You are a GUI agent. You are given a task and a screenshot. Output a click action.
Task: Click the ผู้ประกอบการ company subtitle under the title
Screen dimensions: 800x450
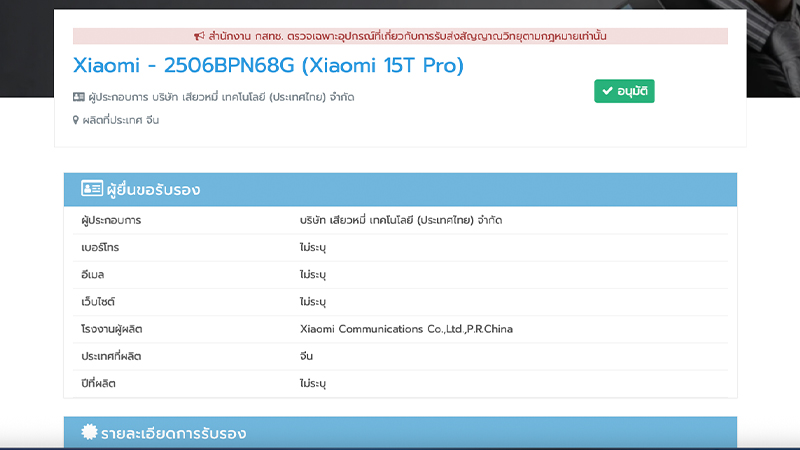[221, 97]
